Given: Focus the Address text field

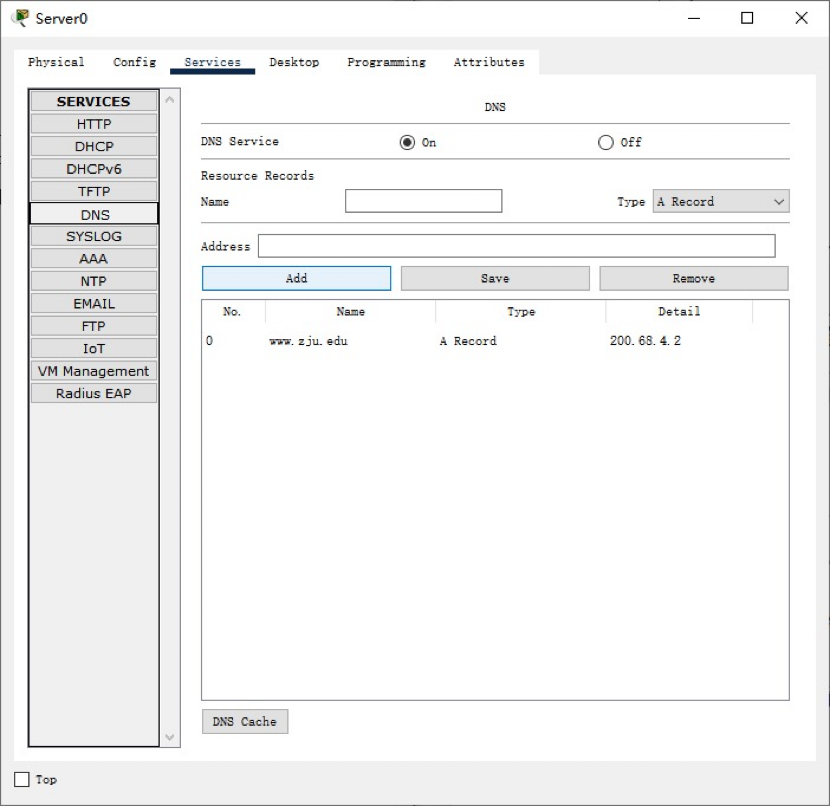Looking at the screenshot, I should 516,246.
